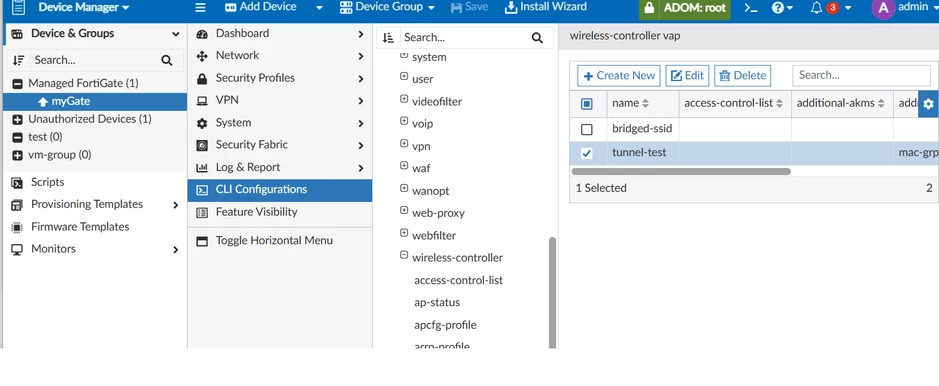Viewport: 939px width, 386px height.
Task: Expand the webfilter tree node
Action: [x=404, y=233]
